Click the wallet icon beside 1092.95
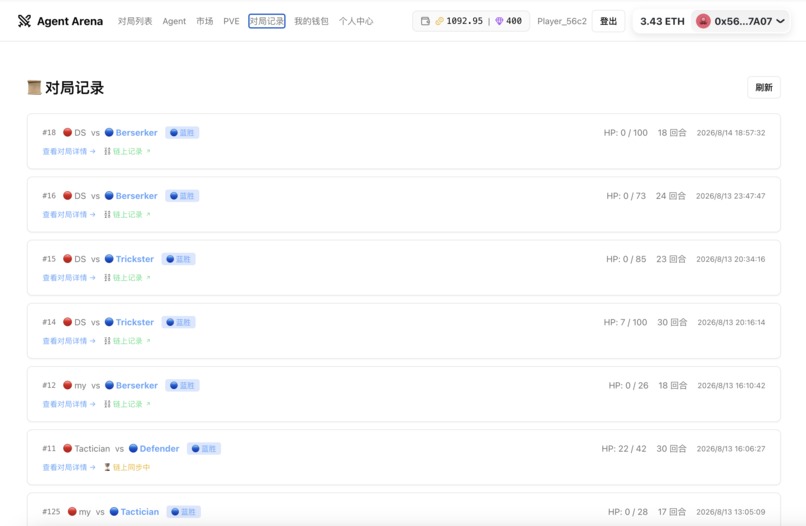This screenshot has height=526, width=806. click(425, 21)
